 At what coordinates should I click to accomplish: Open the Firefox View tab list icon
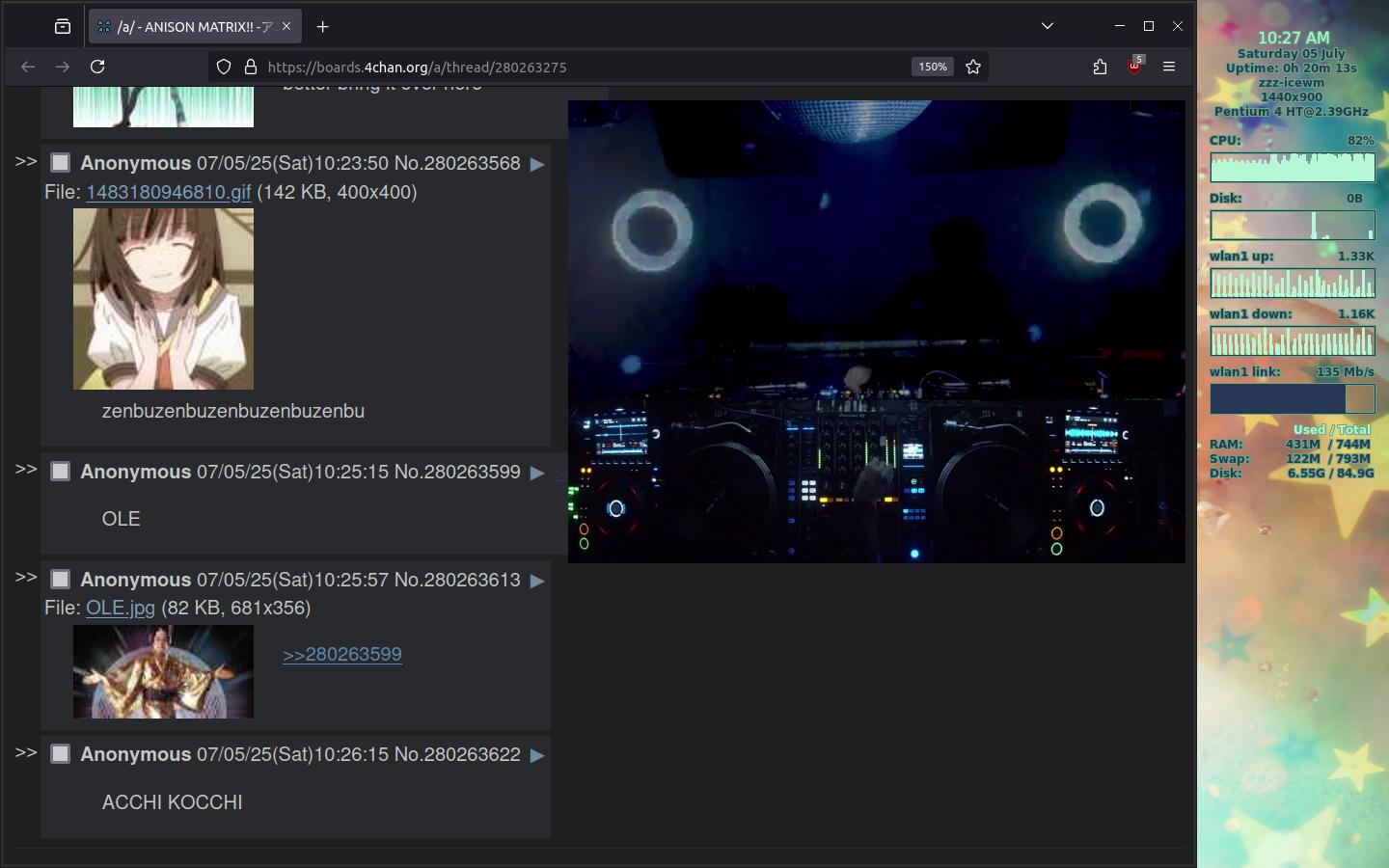coord(63,26)
